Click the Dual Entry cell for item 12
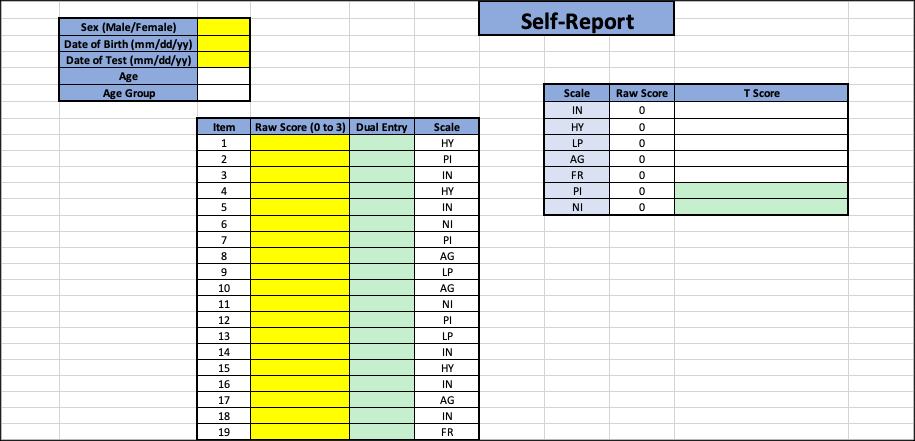The image size is (915, 441). click(382, 320)
